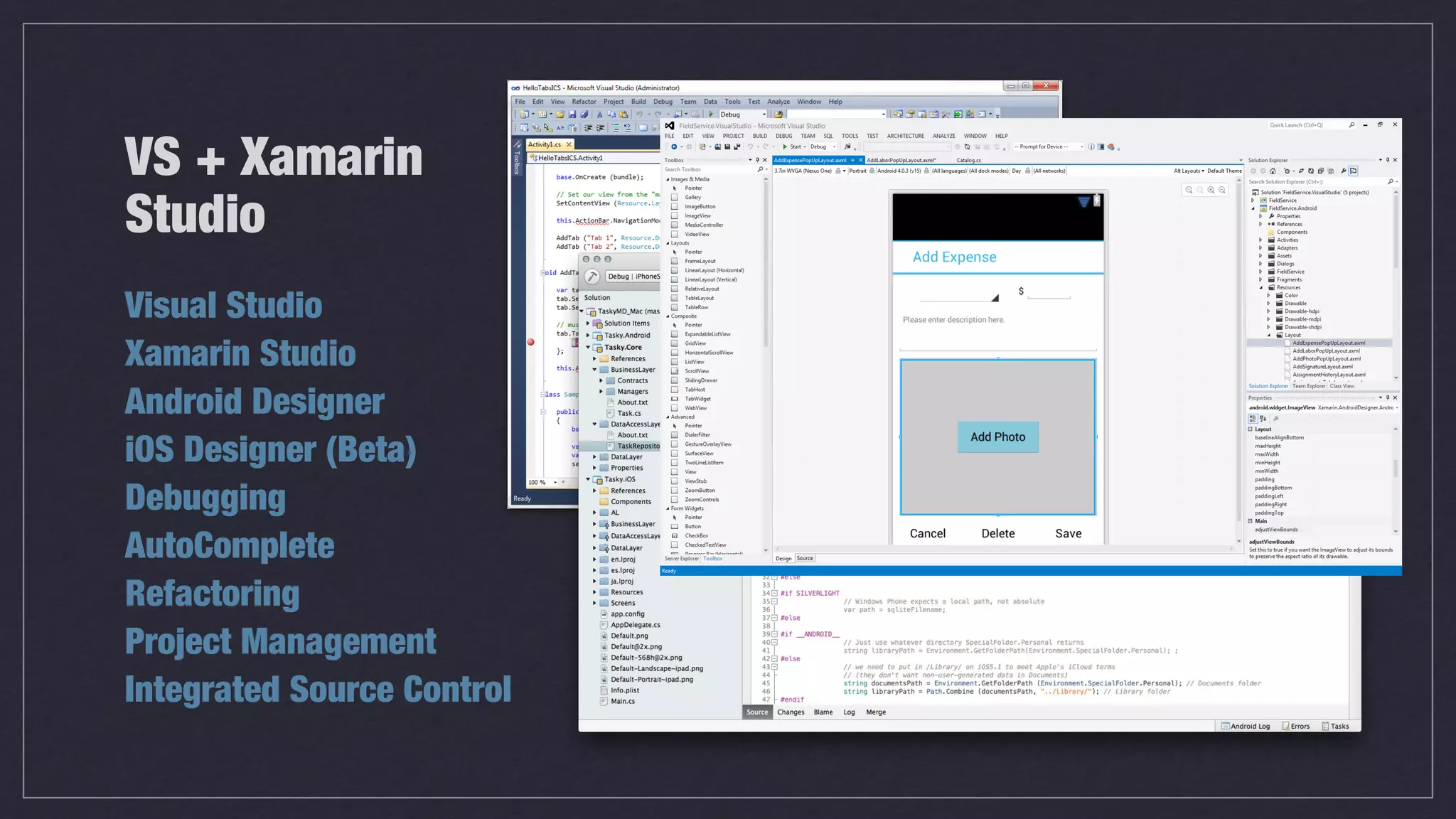
Task: Open the Refactor menu in HelloTabsICS window
Action: tap(584, 102)
